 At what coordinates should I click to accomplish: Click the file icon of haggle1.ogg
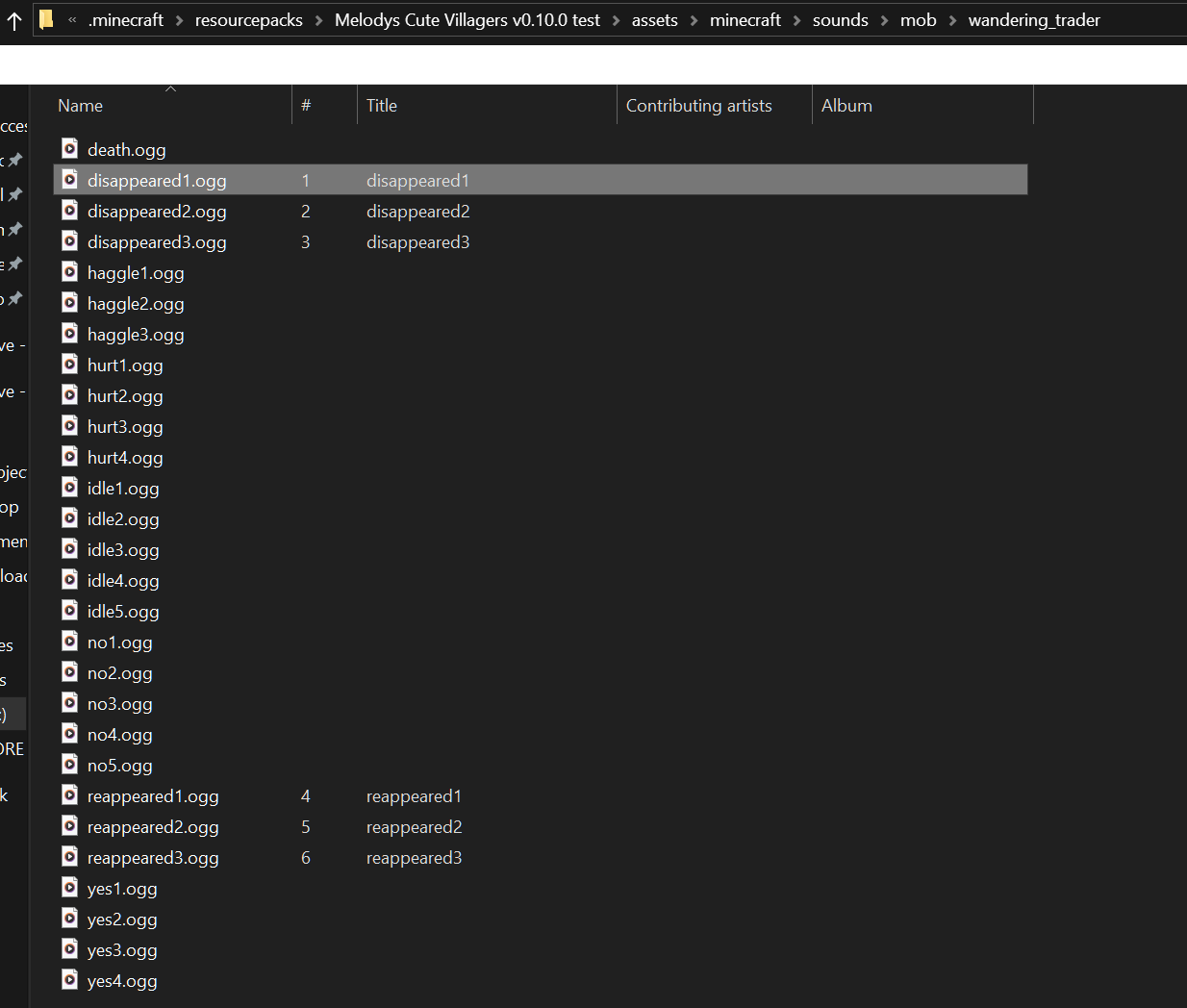tap(70, 271)
